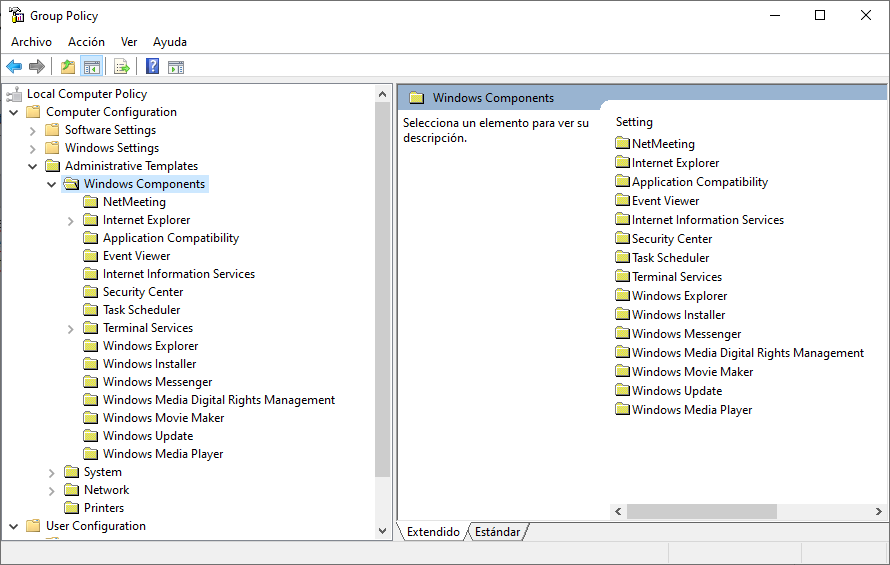Open the Ver menu
This screenshot has height=565, width=890.
click(129, 42)
